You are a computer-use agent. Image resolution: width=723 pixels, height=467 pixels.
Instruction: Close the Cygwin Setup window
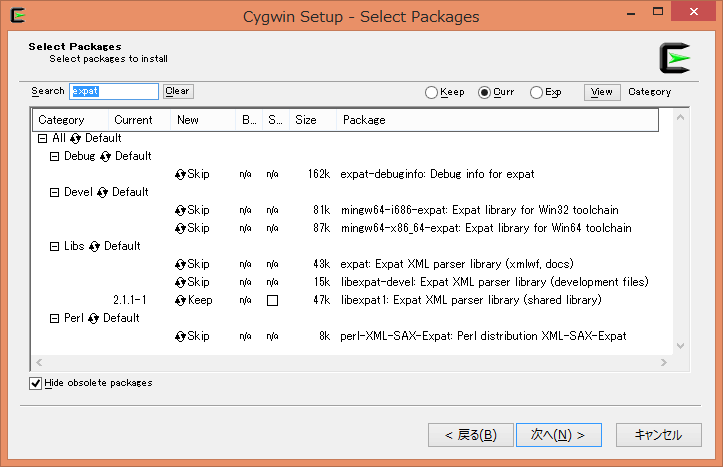click(x=693, y=12)
